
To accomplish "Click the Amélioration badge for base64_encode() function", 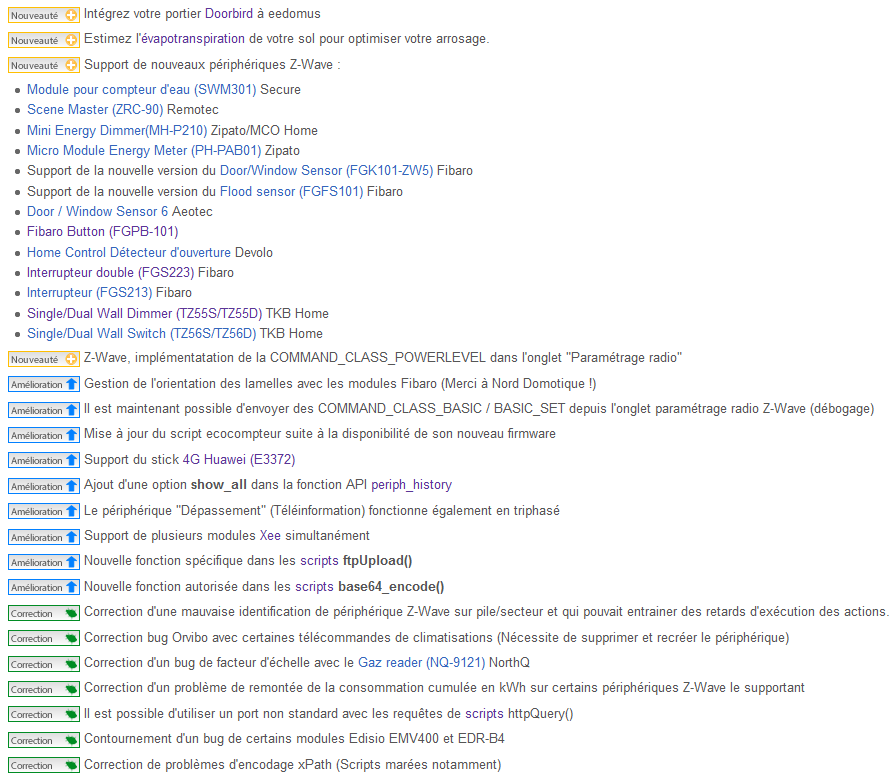I will pos(44,587).
